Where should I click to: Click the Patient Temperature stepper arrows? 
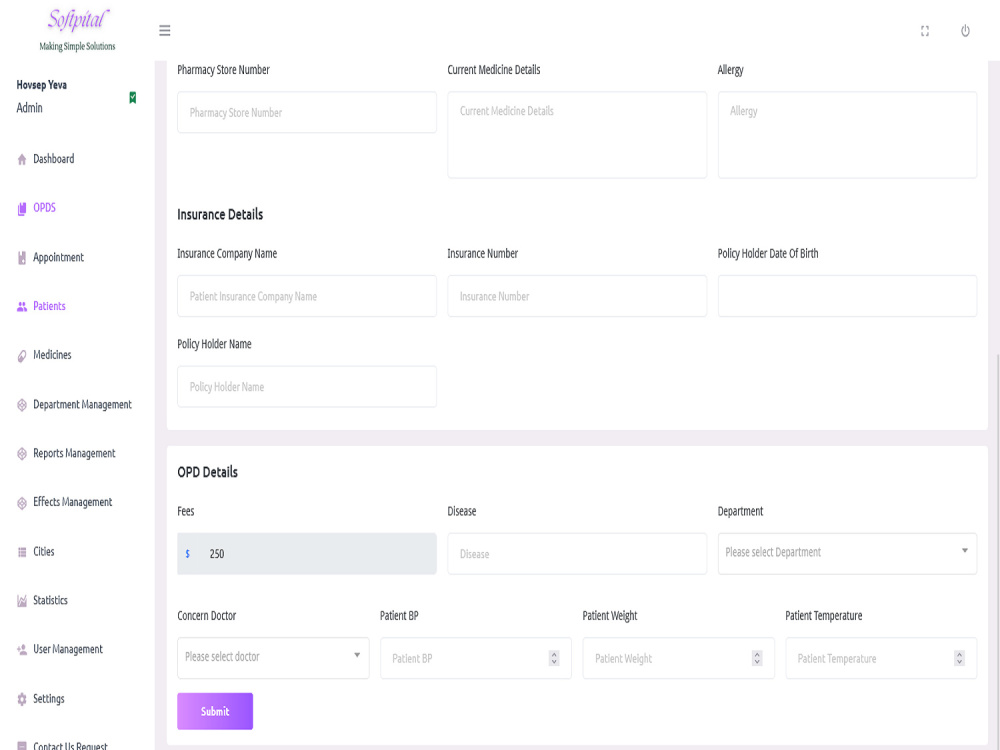[x=959, y=658]
